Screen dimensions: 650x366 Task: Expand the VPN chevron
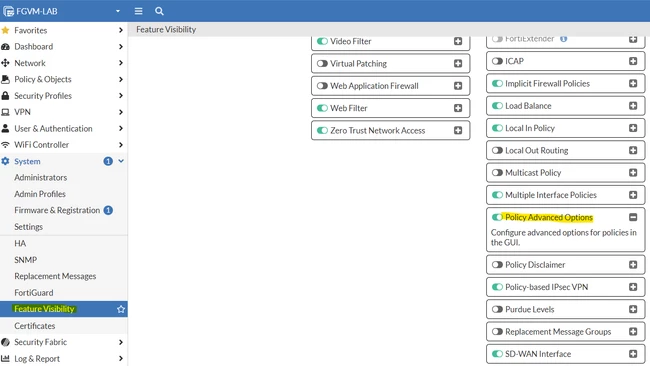click(121, 112)
